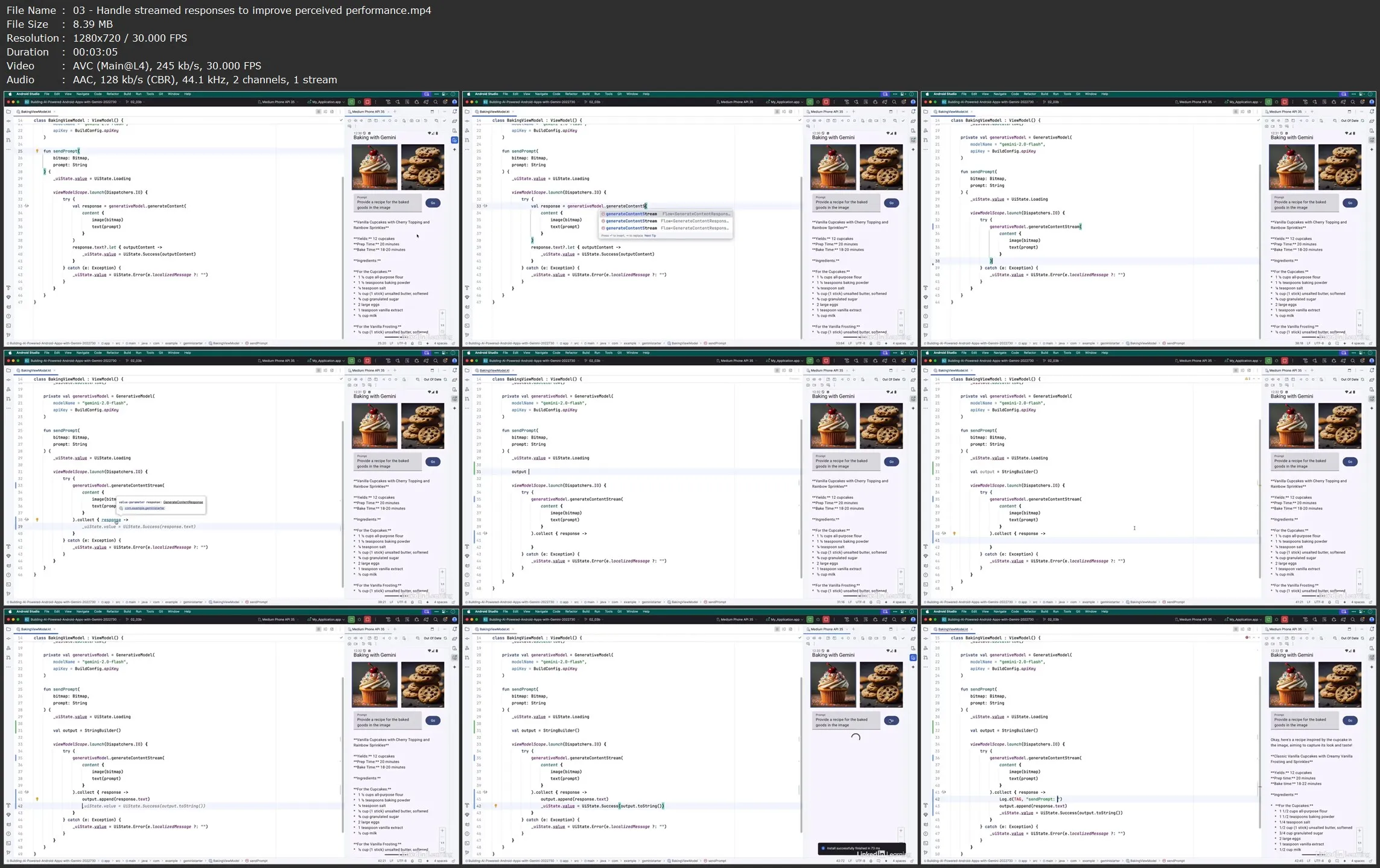Open 02_03b branch dropdown in the Log.d frame

tap(1054, 619)
